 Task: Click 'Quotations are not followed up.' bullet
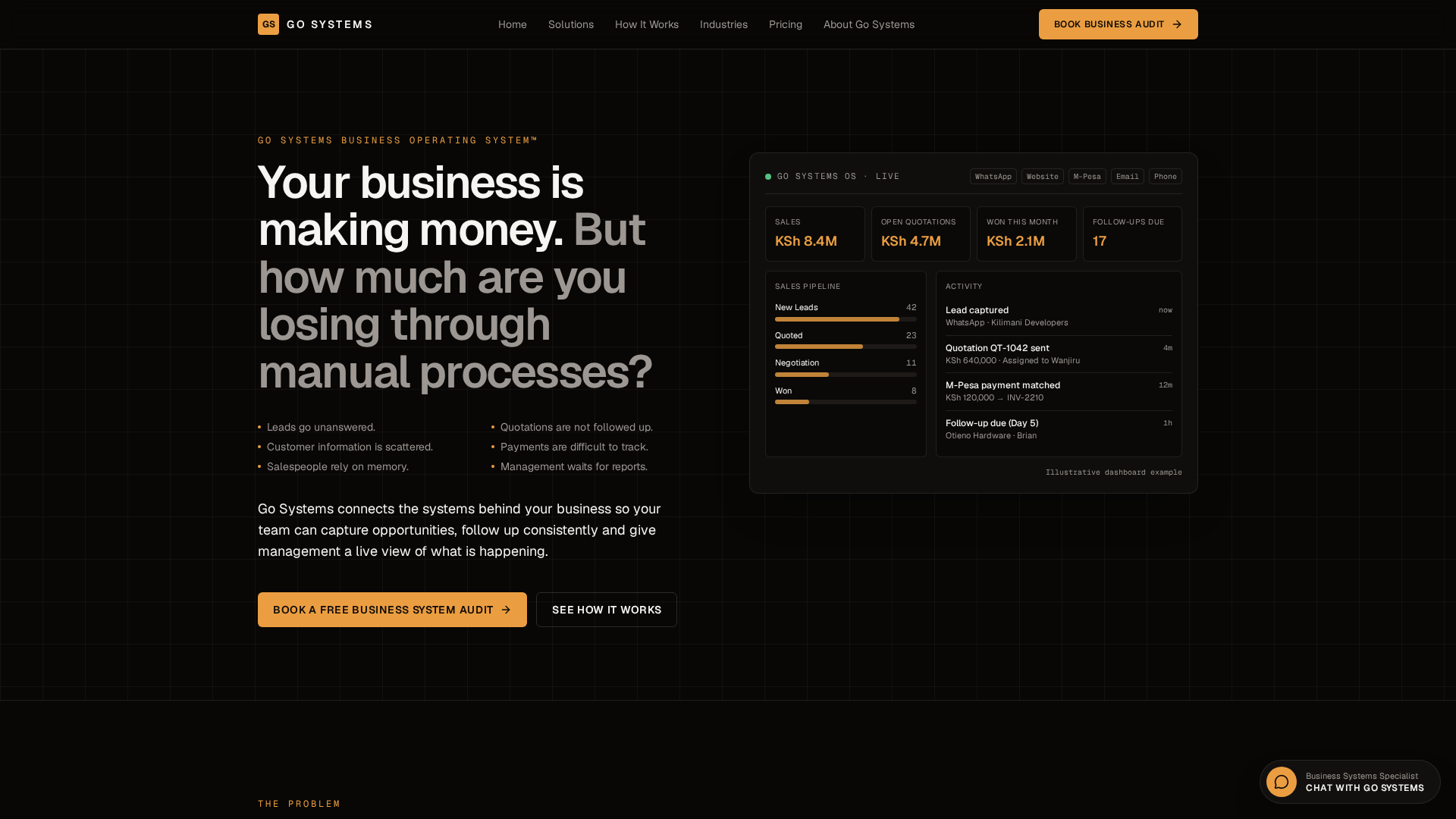coord(576,428)
